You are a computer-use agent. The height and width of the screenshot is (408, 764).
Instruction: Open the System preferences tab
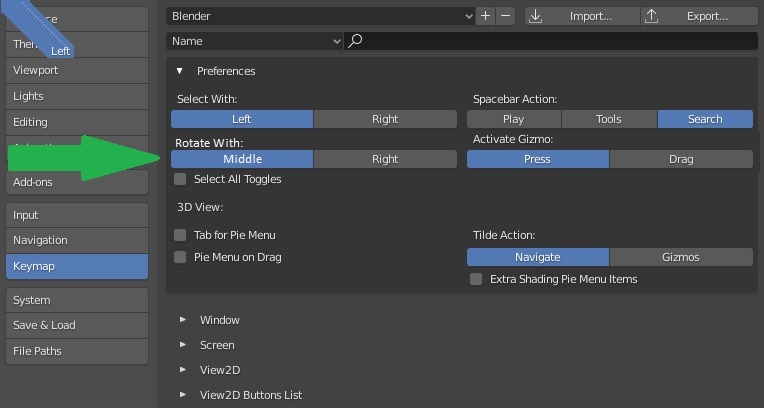click(x=77, y=300)
